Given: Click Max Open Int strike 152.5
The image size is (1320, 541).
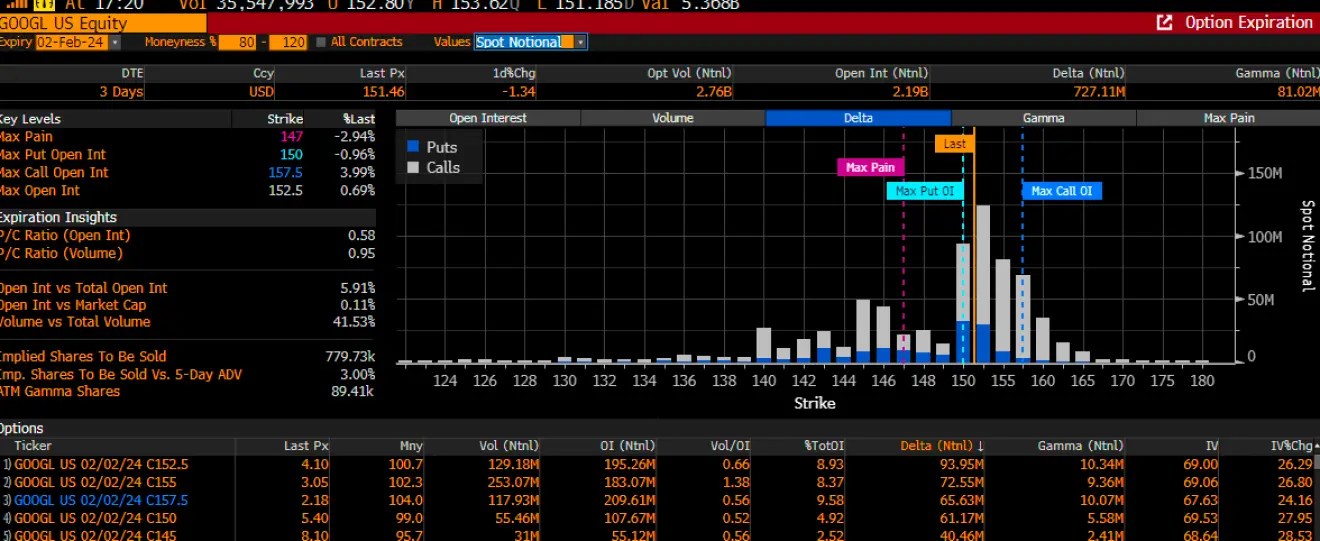Looking at the screenshot, I should coord(285,190).
